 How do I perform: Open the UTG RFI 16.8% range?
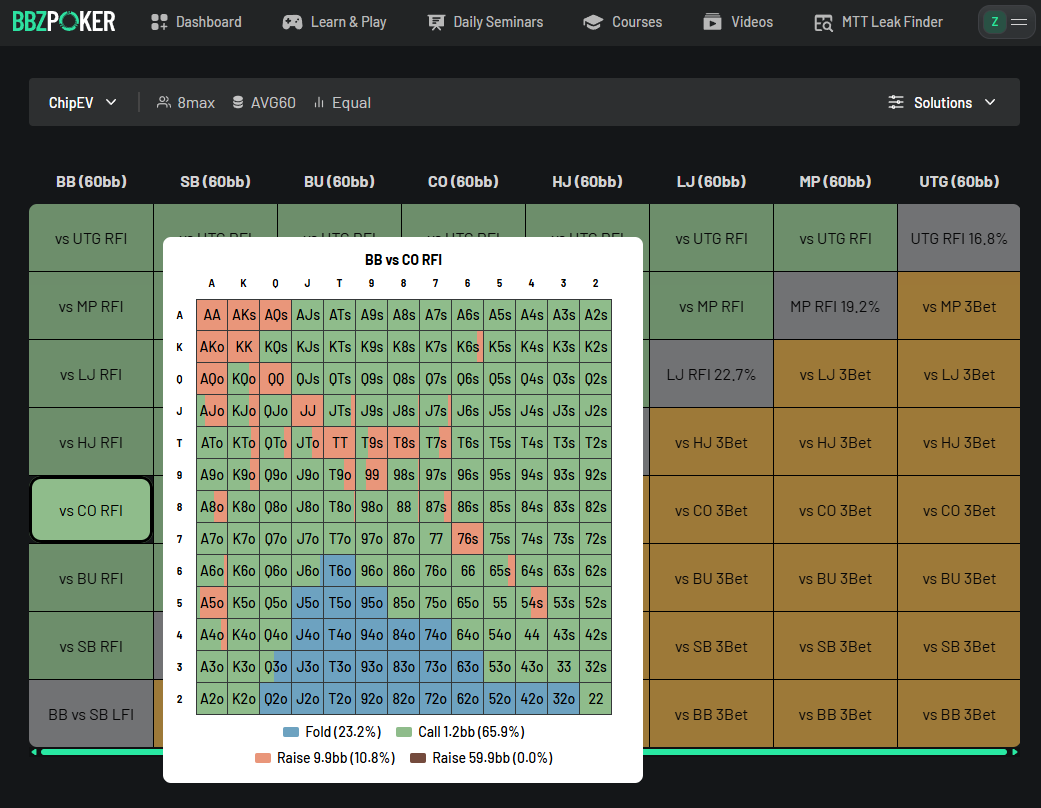pos(958,239)
